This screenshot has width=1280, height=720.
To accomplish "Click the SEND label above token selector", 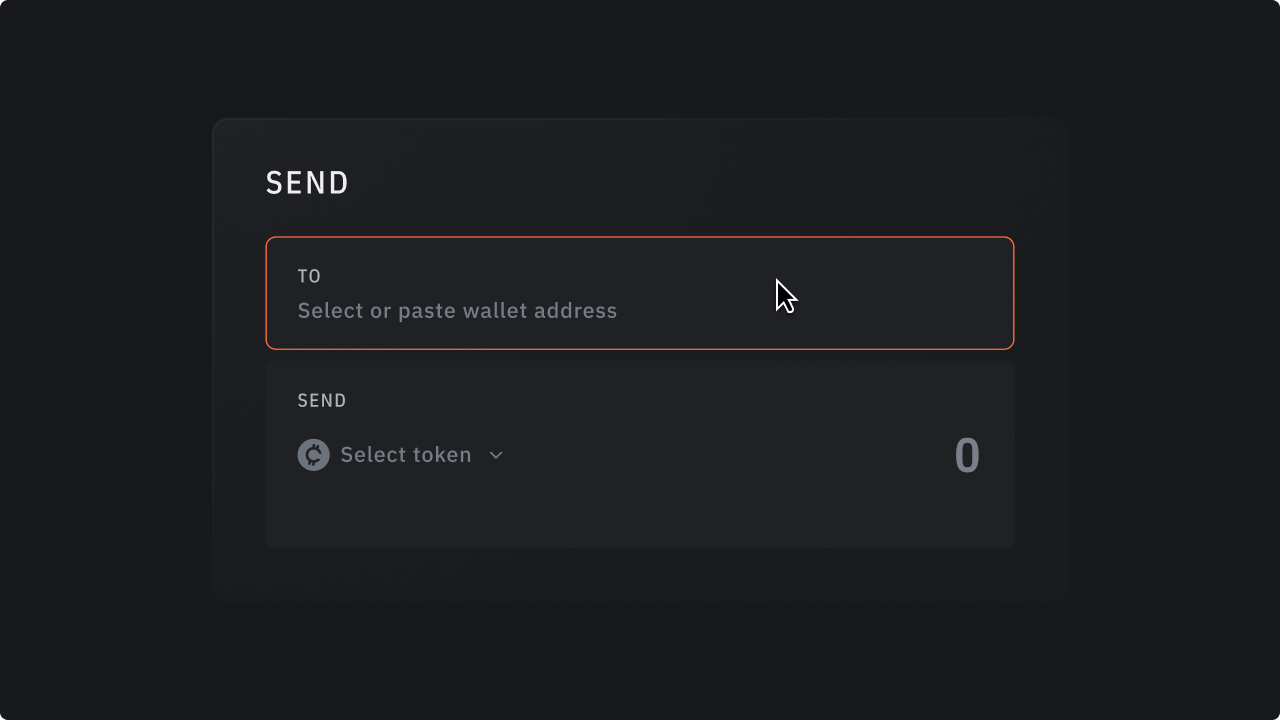I will [322, 401].
